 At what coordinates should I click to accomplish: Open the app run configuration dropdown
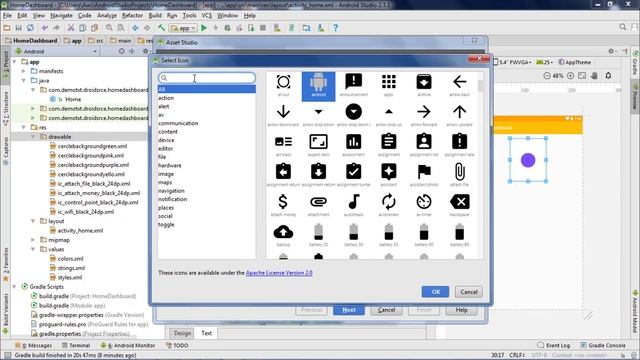point(184,28)
